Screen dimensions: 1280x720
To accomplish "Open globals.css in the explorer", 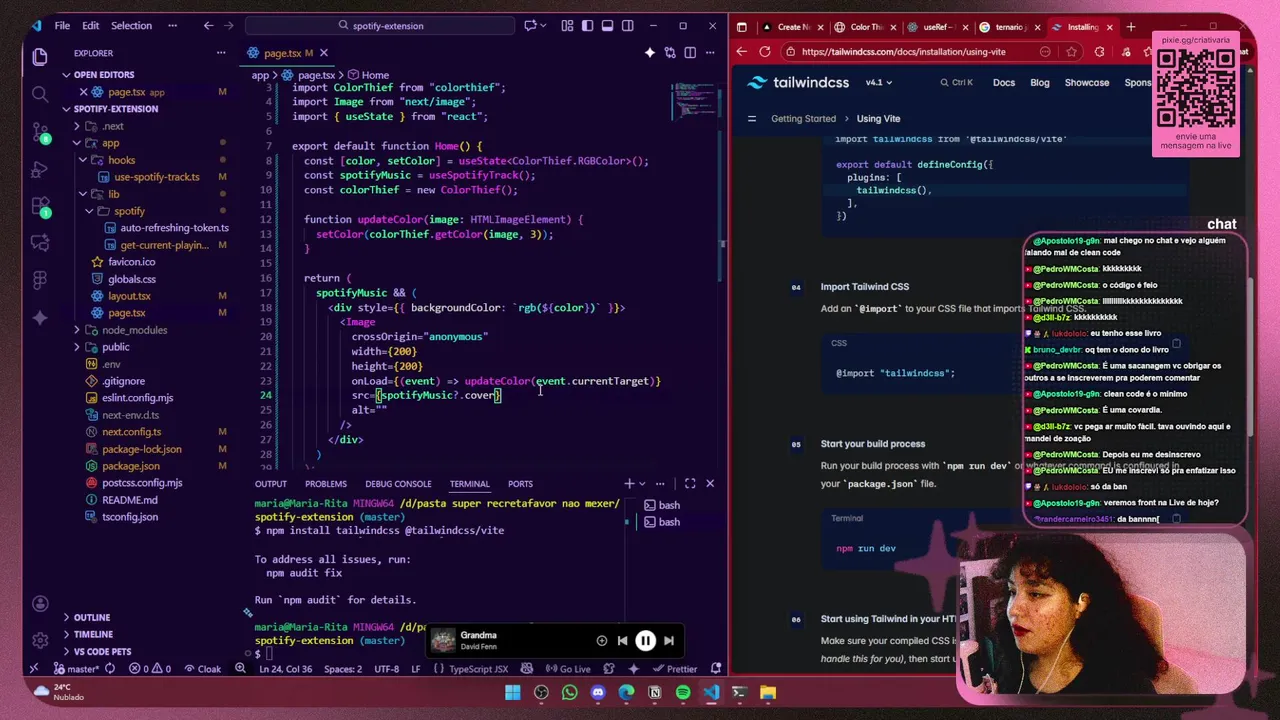I will (131, 279).
